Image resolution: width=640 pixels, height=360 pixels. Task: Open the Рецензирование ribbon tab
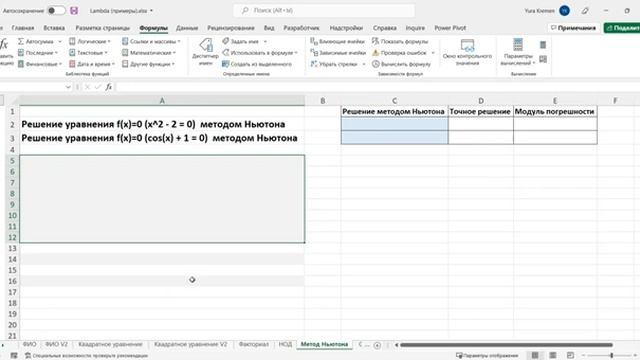[231, 28]
